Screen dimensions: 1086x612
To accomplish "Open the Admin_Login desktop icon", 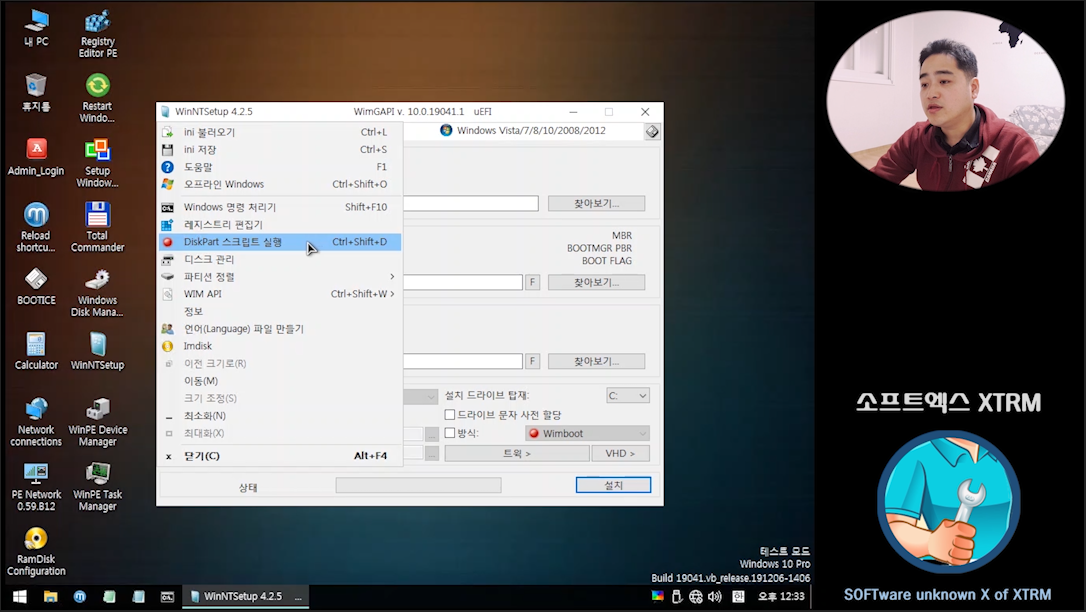I will tap(36, 157).
